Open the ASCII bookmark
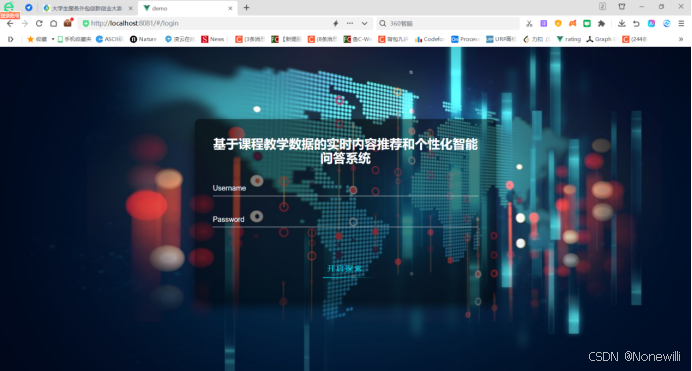The height and width of the screenshot is (371, 692). click(x=109, y=39)
